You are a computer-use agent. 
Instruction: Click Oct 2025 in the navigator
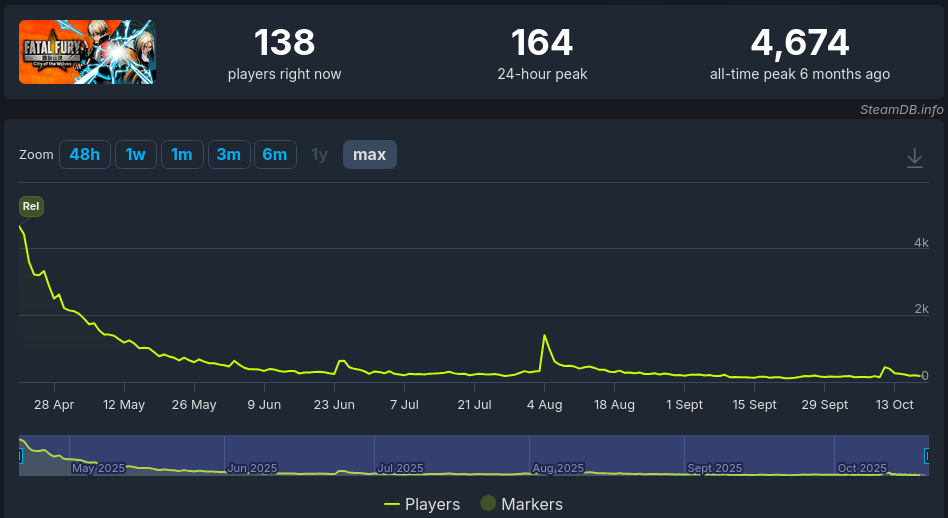coord(862,468)
